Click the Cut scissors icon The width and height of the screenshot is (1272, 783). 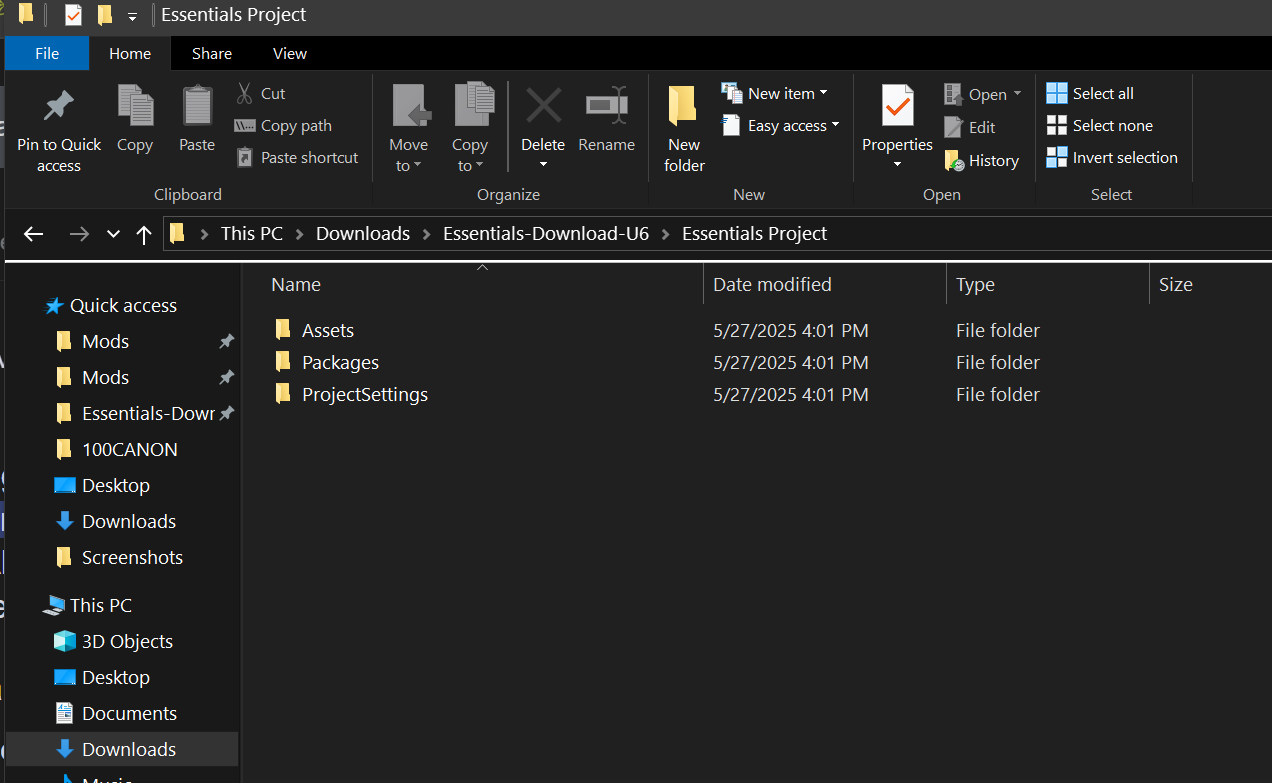pyautogui.click(x=245, y=93)
